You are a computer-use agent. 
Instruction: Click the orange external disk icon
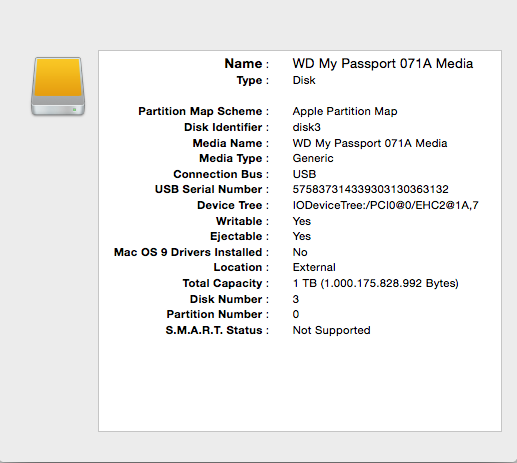pyautogui.click(x=58, y=86)
